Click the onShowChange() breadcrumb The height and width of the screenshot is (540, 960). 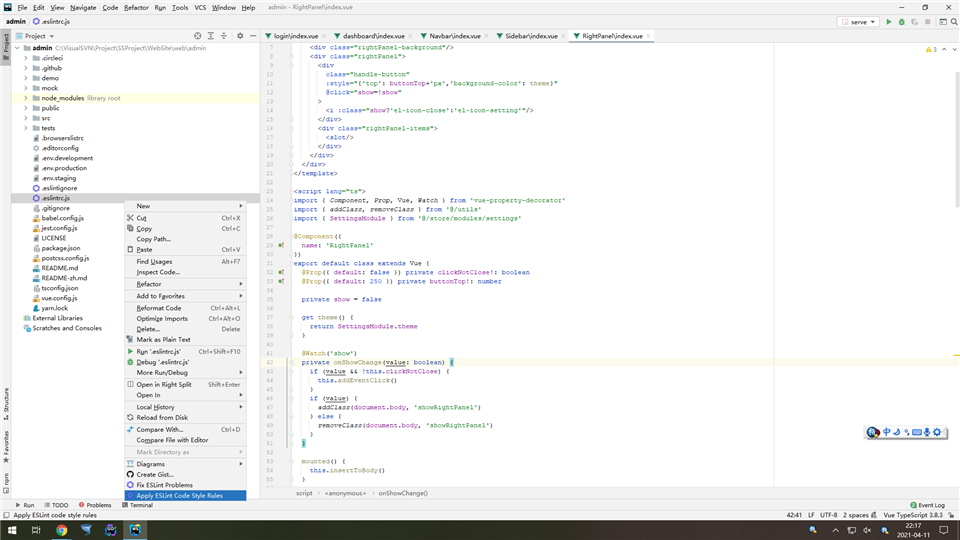(403, 493)
